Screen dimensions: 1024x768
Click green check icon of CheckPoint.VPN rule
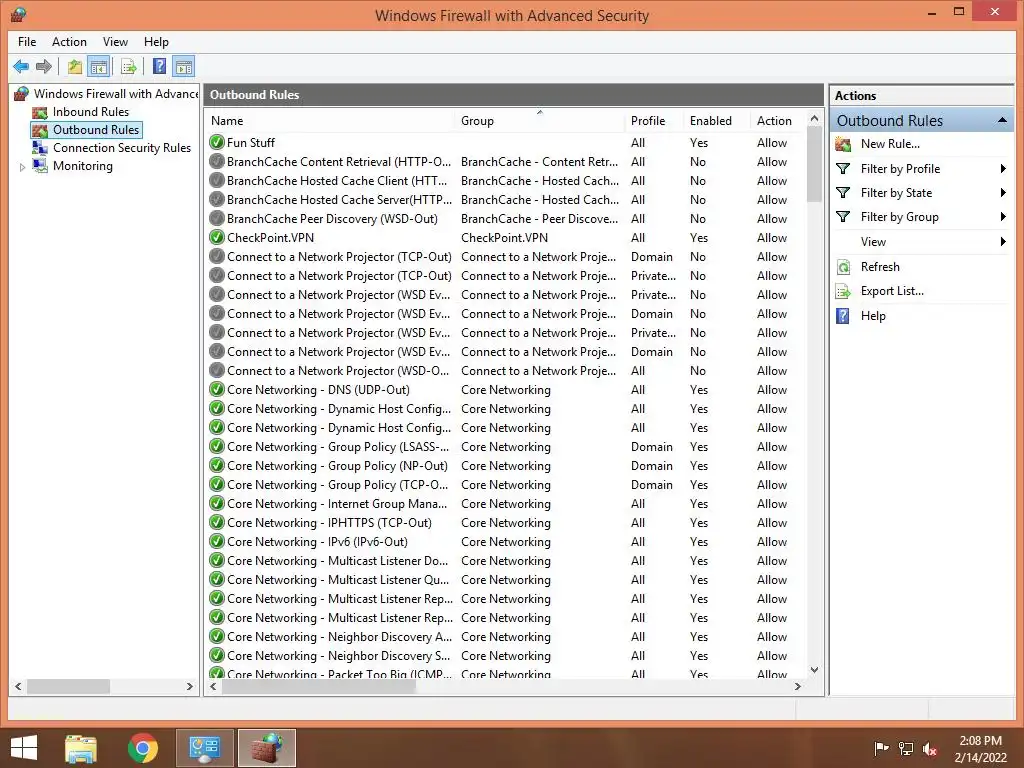click(217, 238)
